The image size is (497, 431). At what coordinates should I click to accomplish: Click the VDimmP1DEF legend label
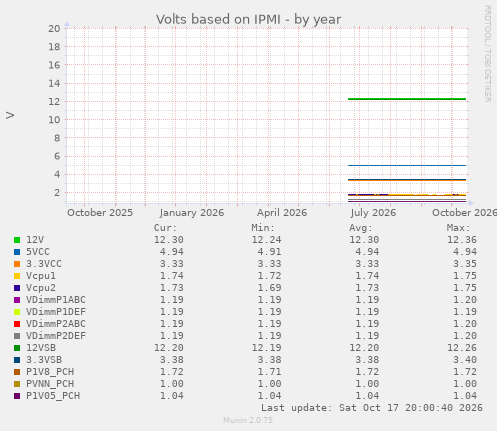point(56,312)
